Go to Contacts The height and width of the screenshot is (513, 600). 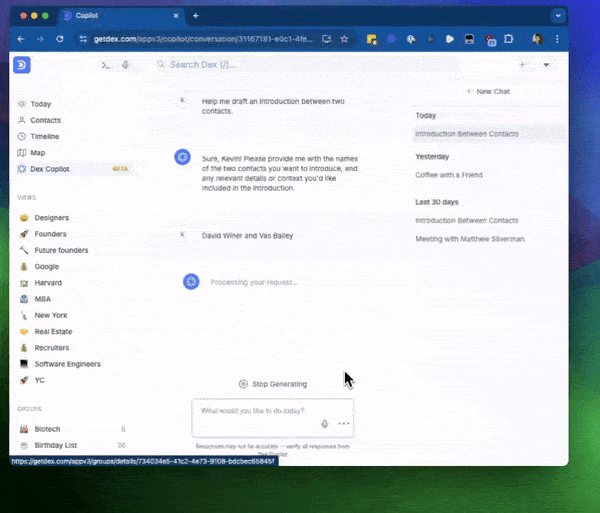coord(45,120)
